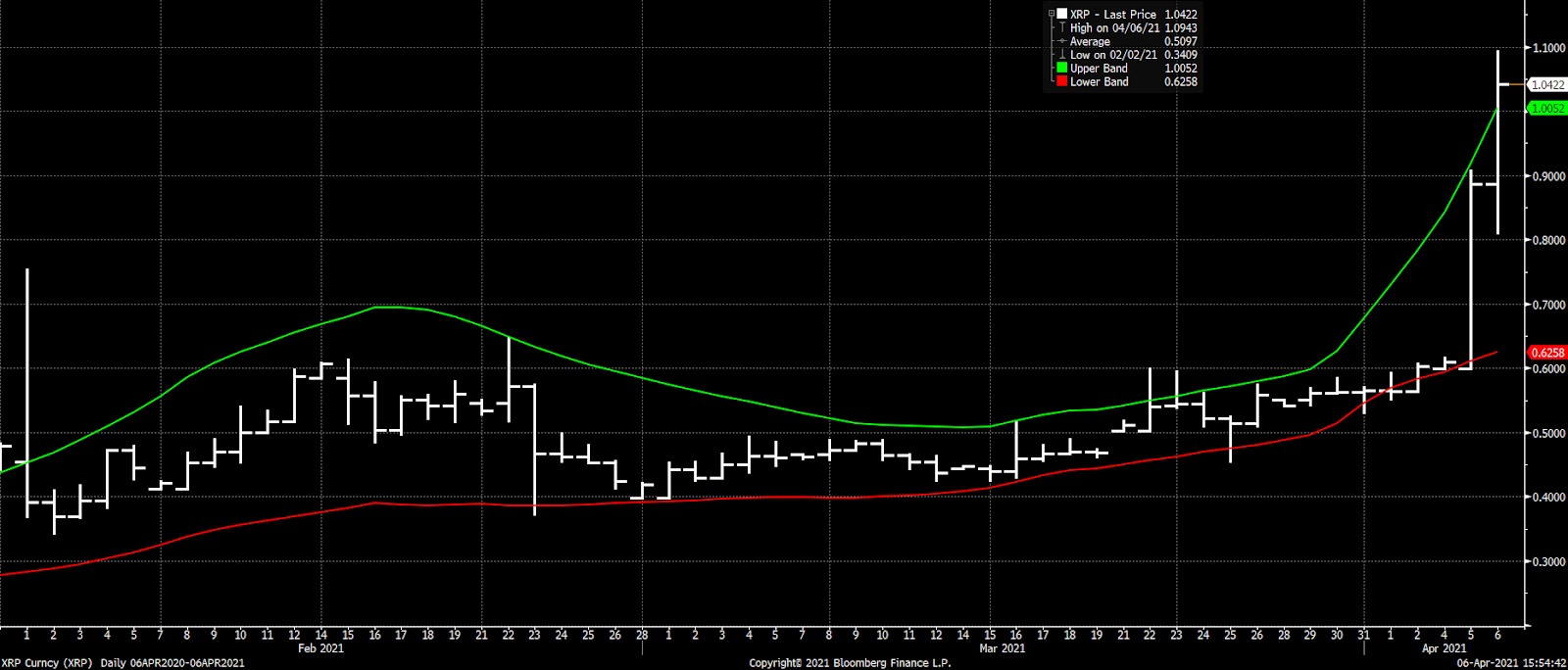Click 'XRP Curncy (XRP)' footer text
Image resolution: width=1568 pixels, height=670 pixels.
coord(47,663)
